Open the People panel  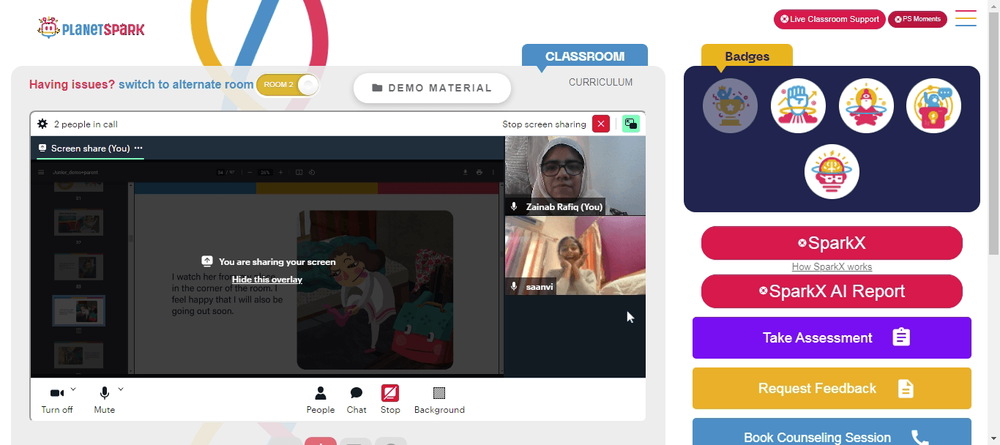[320, 400]
